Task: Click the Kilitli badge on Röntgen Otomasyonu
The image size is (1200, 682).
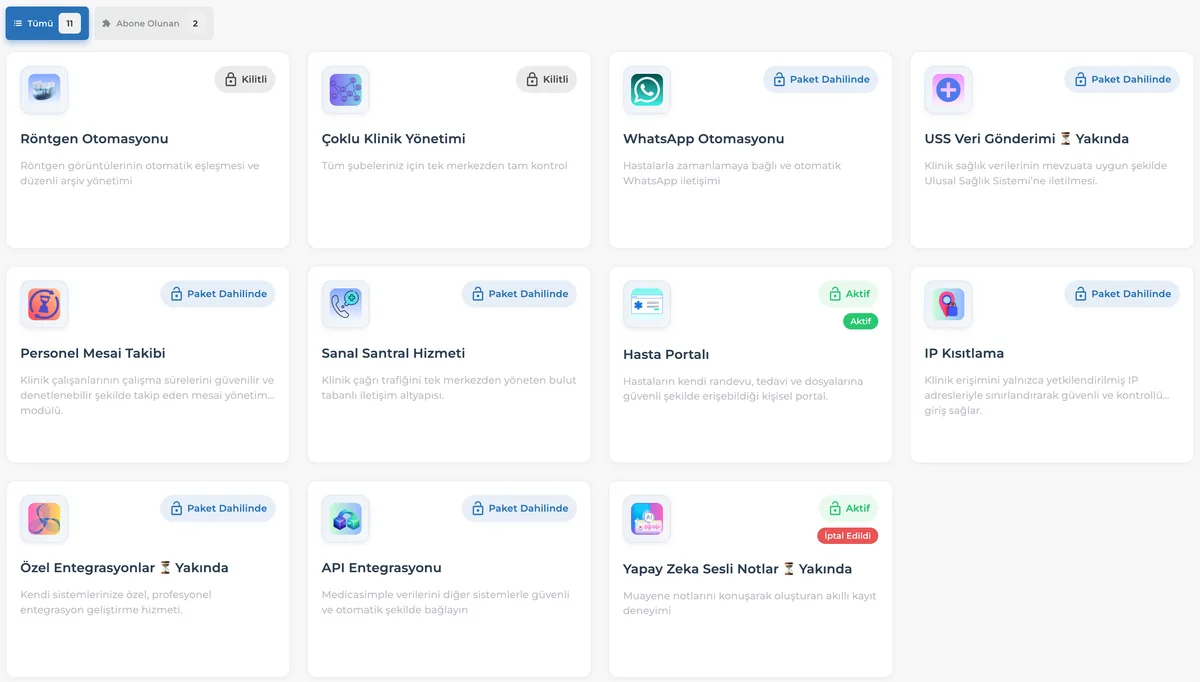Action: click(245, 80)
